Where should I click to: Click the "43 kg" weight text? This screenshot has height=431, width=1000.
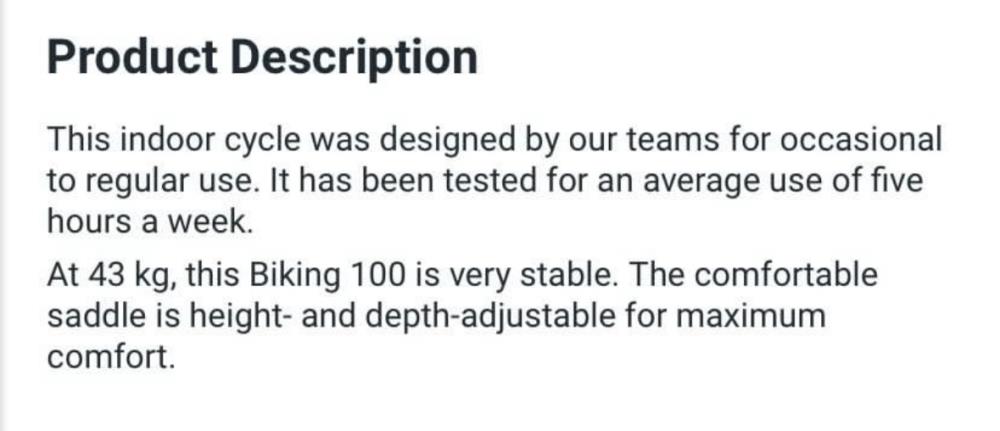(x=128, y=277)
